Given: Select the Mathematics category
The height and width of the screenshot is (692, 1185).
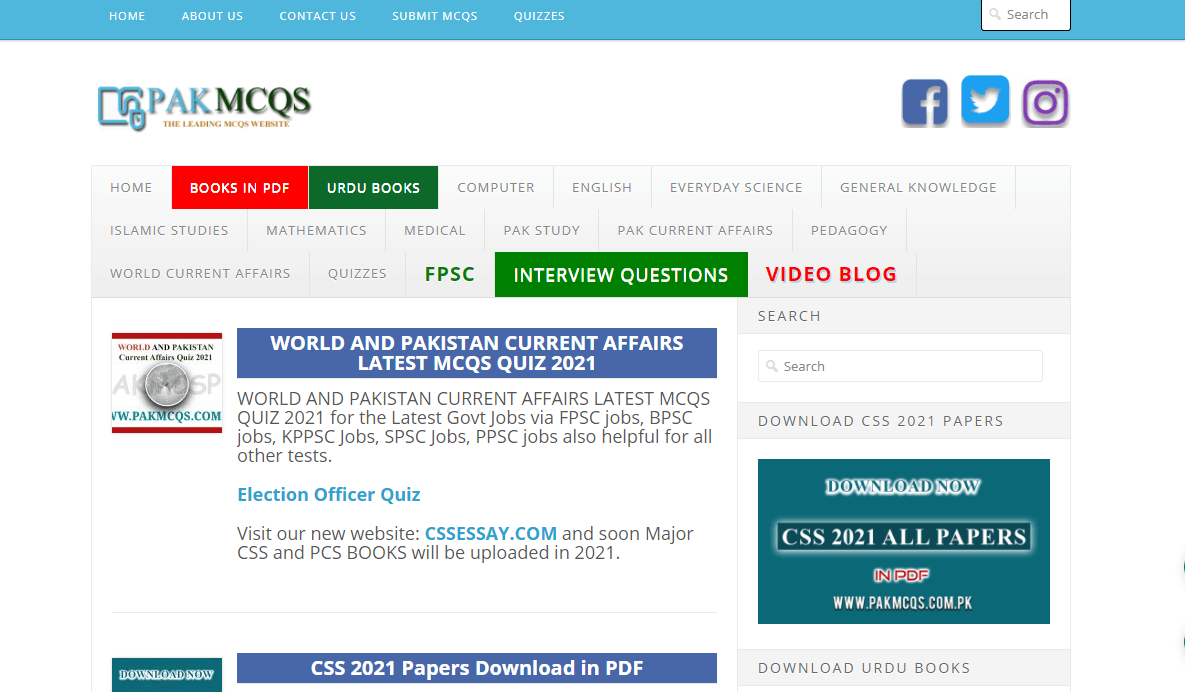Looking at the screenshot, I should click(316, 230).
